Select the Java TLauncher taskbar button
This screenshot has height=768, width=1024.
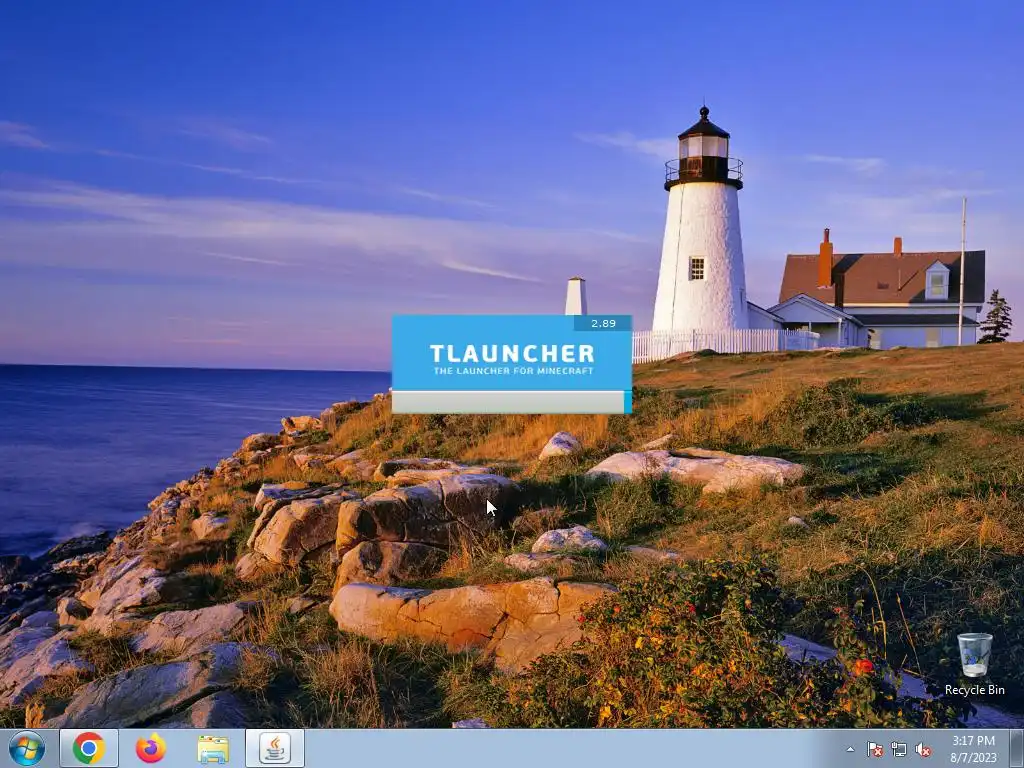point(275,748)
